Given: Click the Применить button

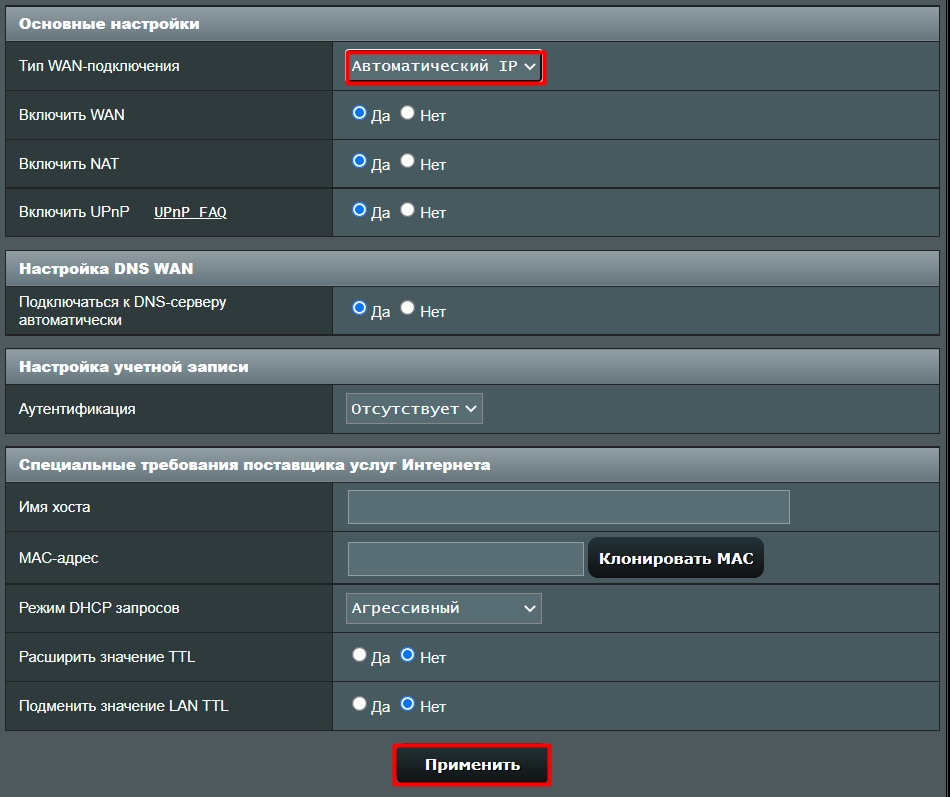Looking at the screenshot, I should point(472,765).
